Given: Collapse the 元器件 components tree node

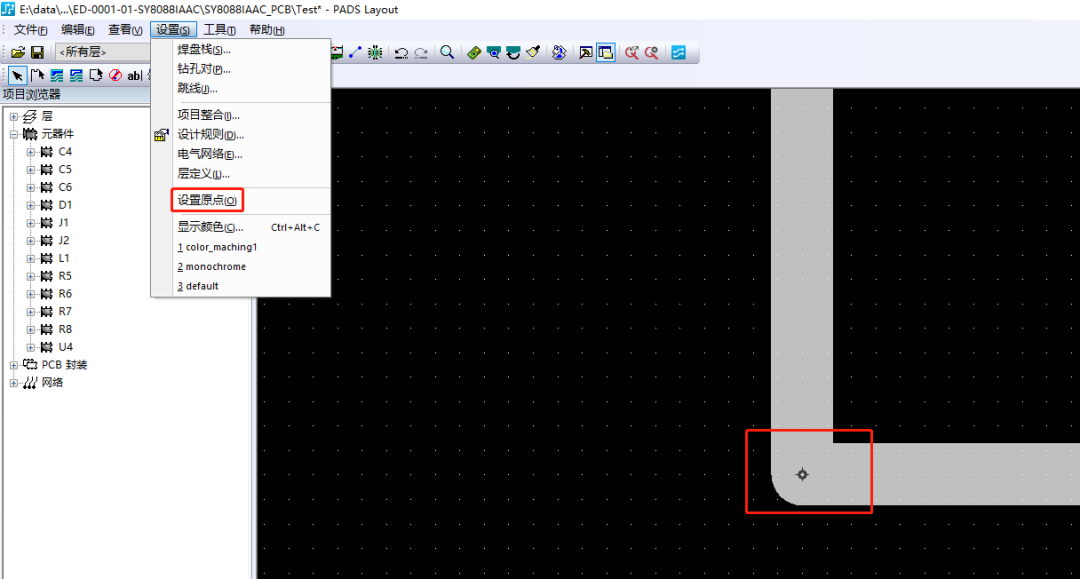Looking at the screenshot, I should (14, 134).
